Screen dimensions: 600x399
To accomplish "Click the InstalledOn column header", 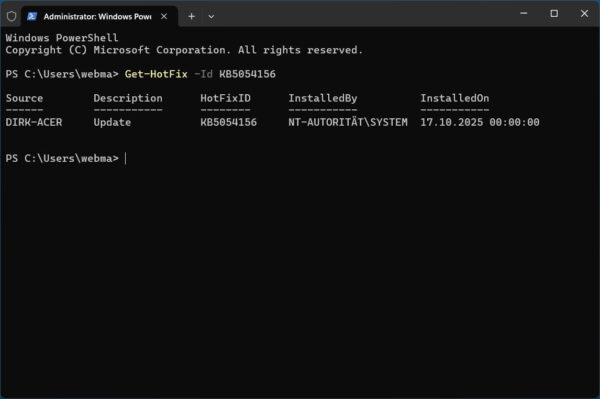I will pos(455,98).
